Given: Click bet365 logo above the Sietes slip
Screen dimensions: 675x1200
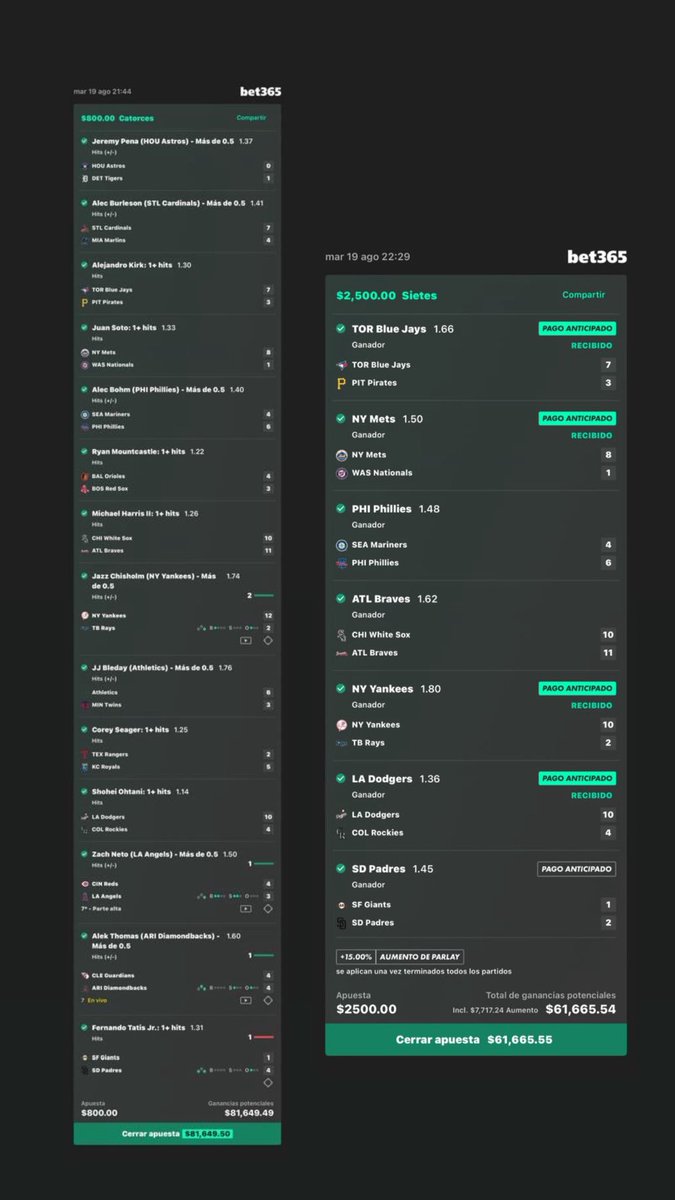Looking at the screenshot, I should tap(597, 257).
